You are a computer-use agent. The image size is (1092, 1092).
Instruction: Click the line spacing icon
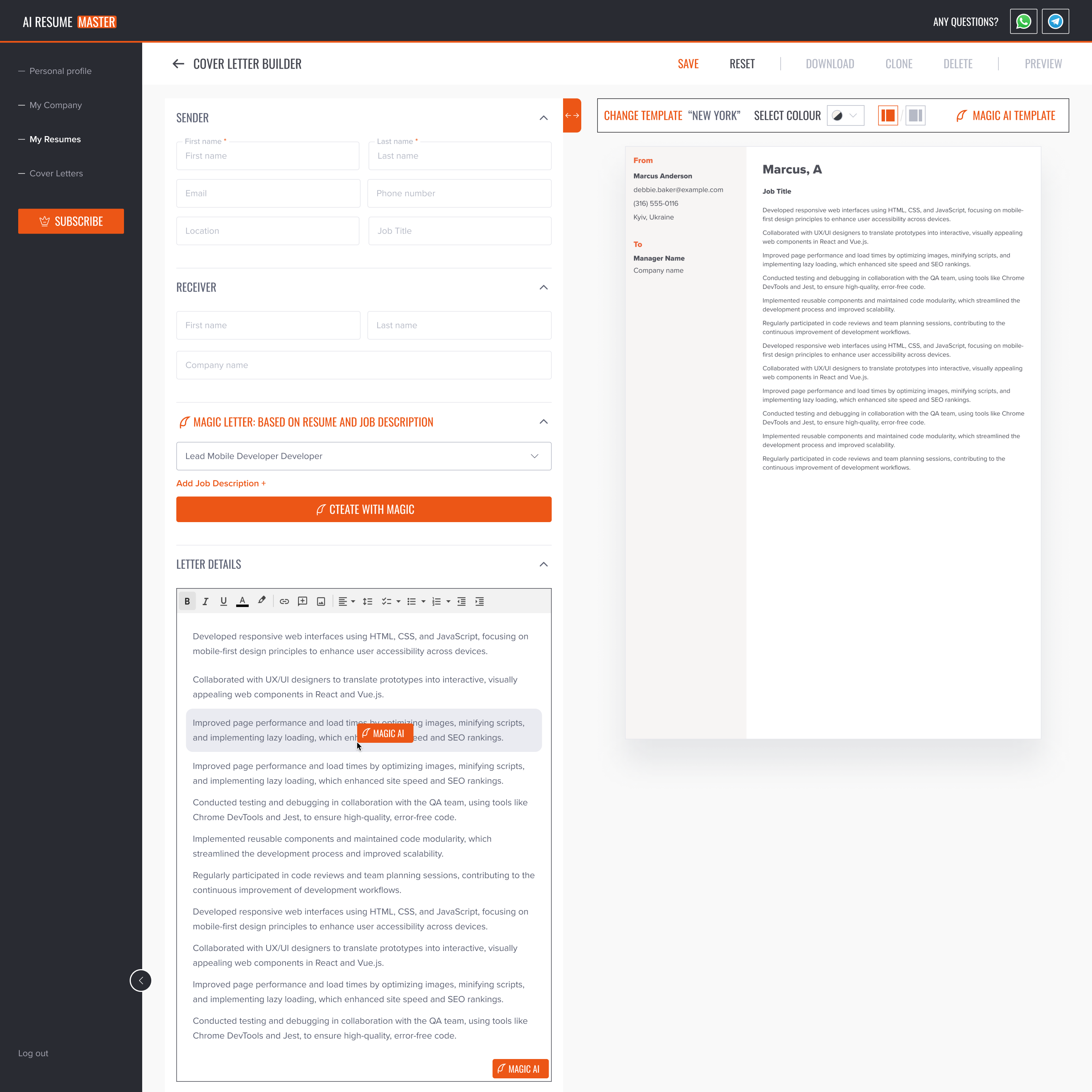pos(367,601)
